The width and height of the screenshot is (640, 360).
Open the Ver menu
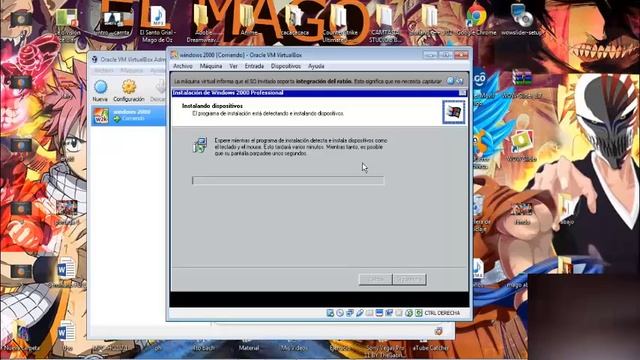tap(233, 66)
